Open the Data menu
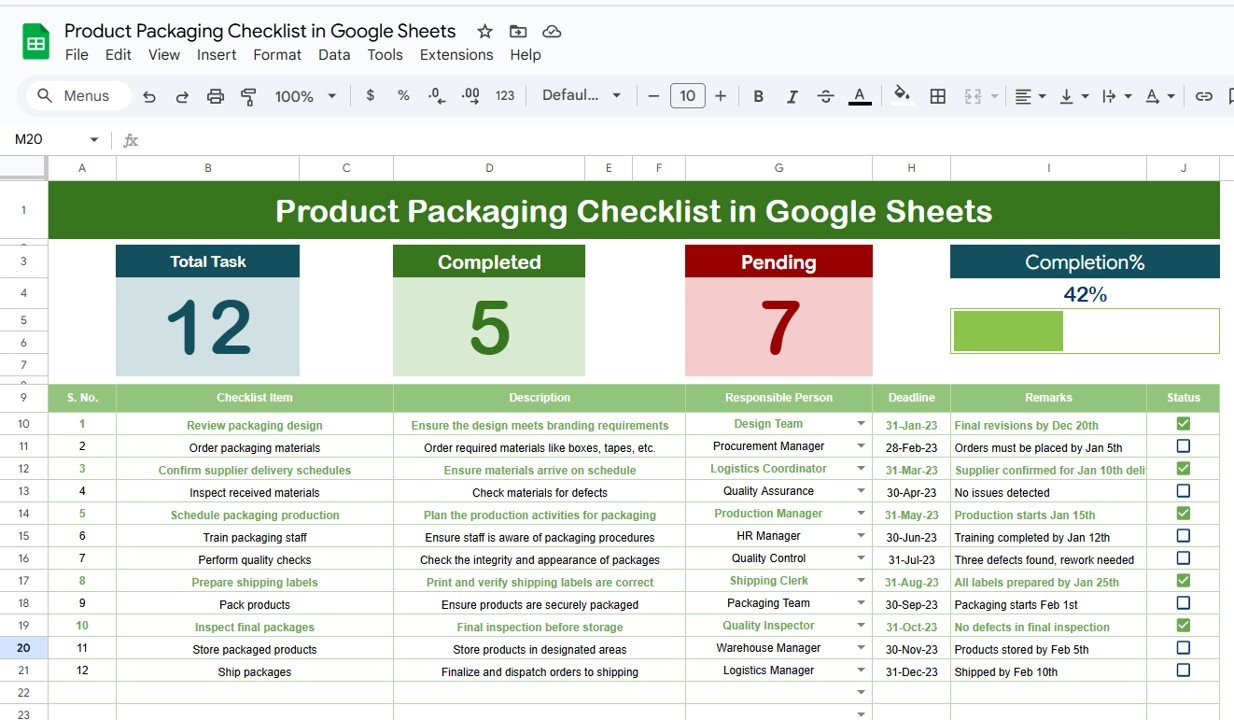1234x720 pixels. tap(334, 55)
